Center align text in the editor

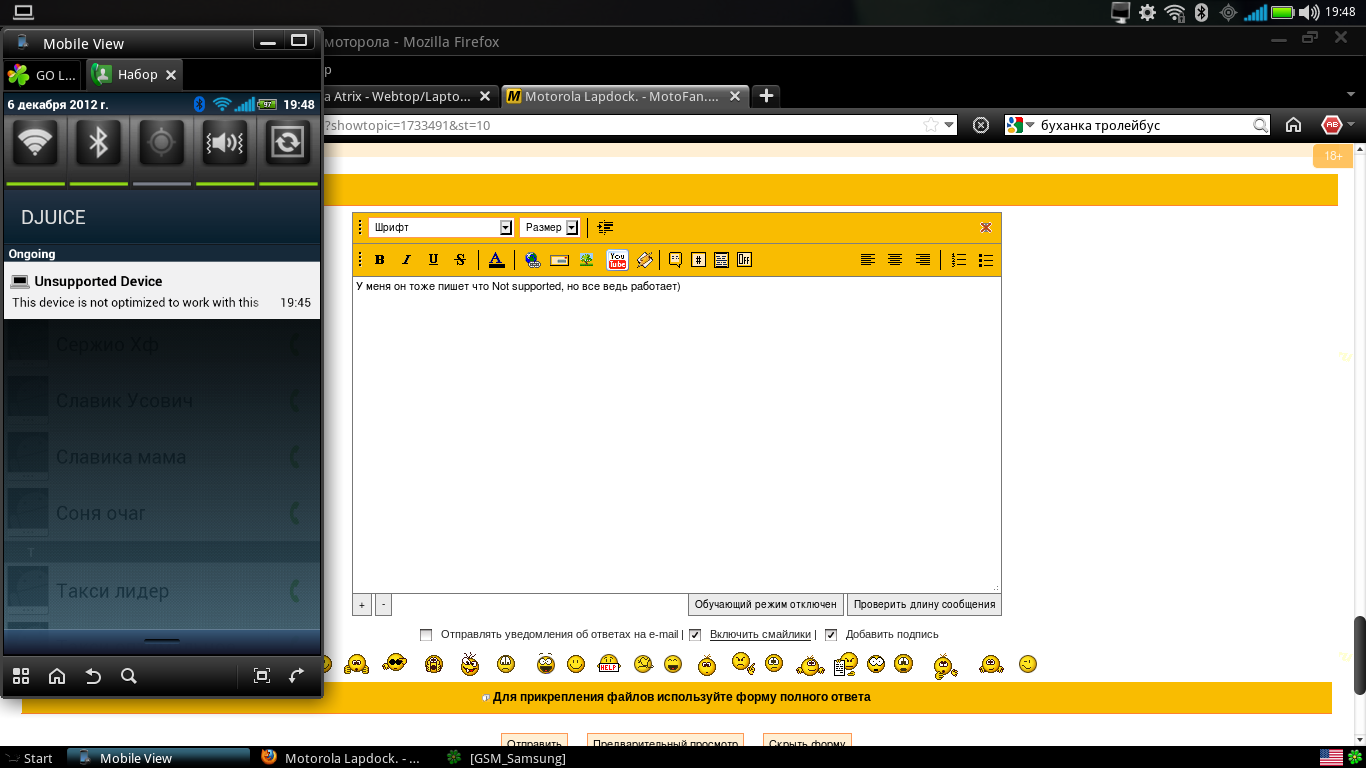[x=895, y=260]
